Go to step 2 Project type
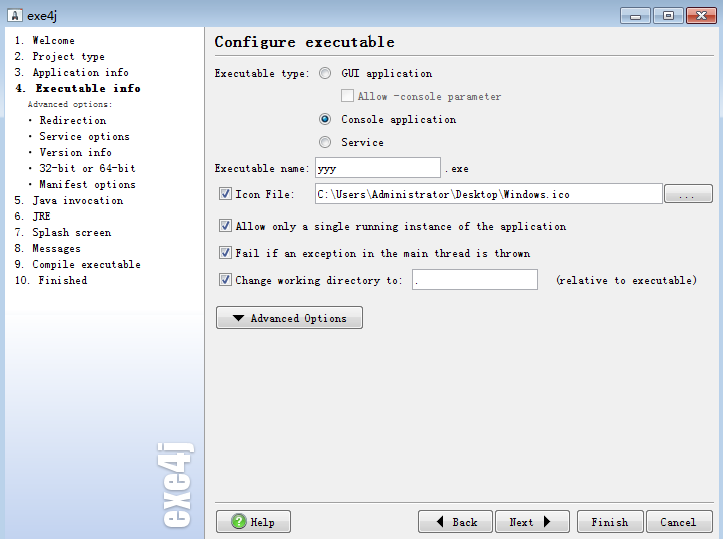The width and height of the screenshot is (723, 539). 59,56
